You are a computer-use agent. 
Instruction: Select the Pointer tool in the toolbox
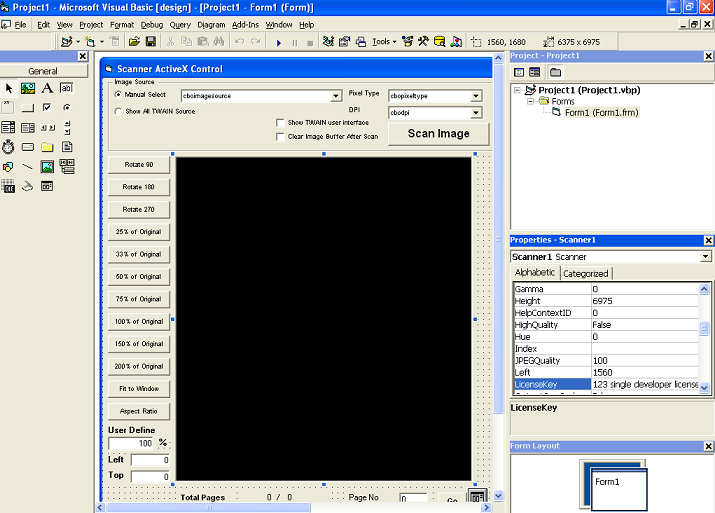point(8,88)
